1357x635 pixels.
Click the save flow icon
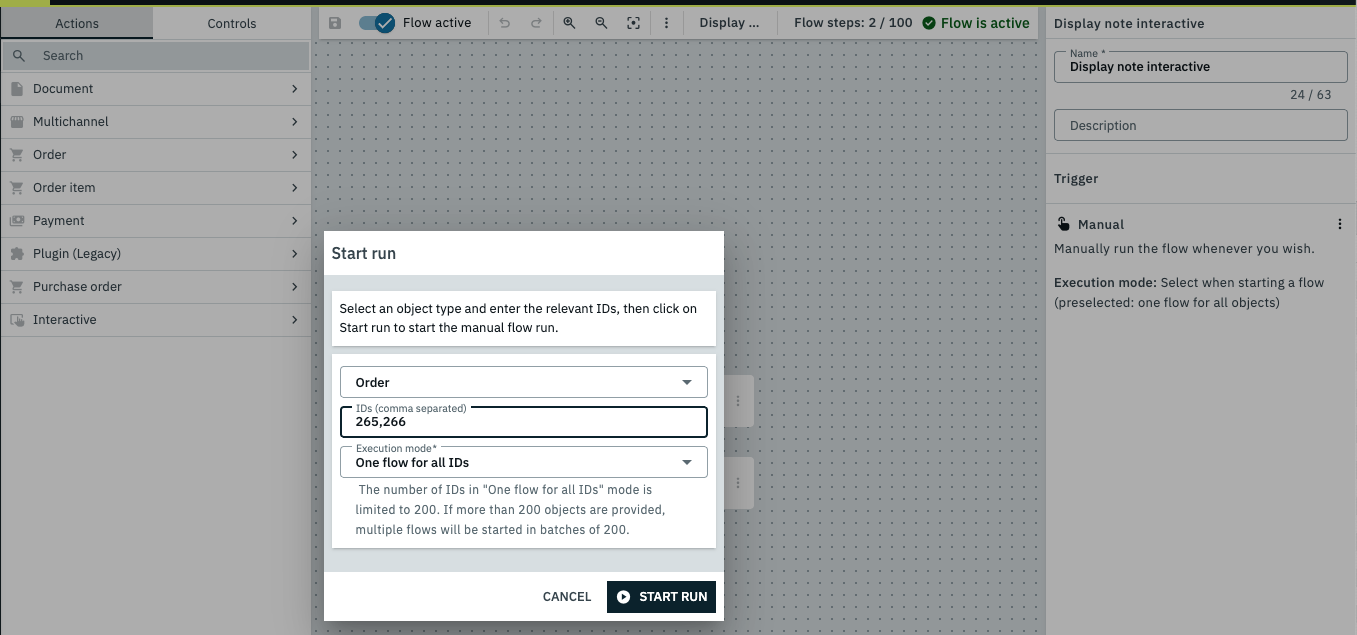tap(335, 23)
